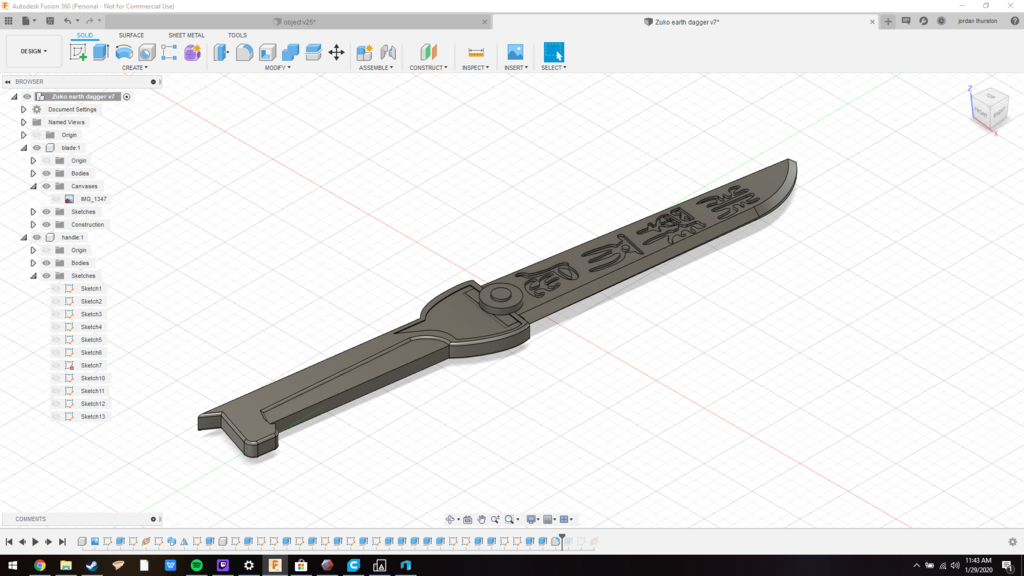
Task: Open Fusion 360 from the Windows taskbar
Action: [x=275, y=565]
